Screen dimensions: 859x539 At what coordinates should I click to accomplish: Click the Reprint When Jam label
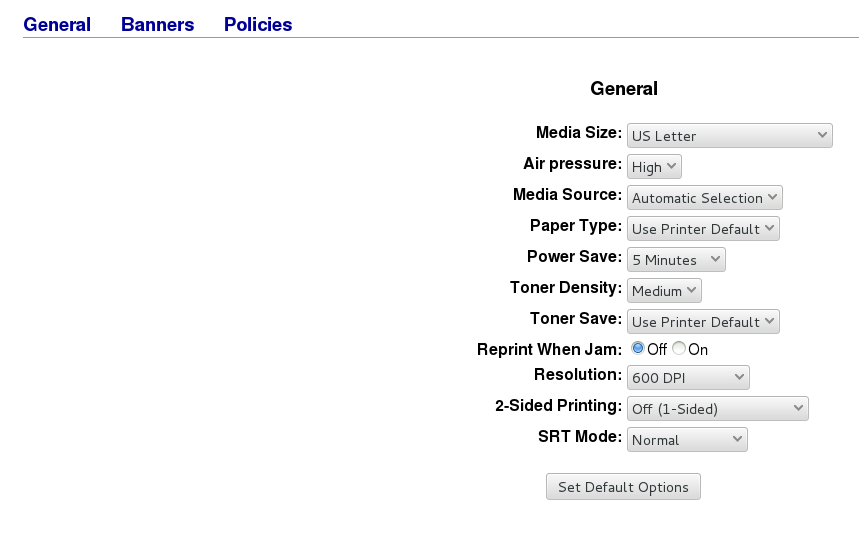[549, 350]
